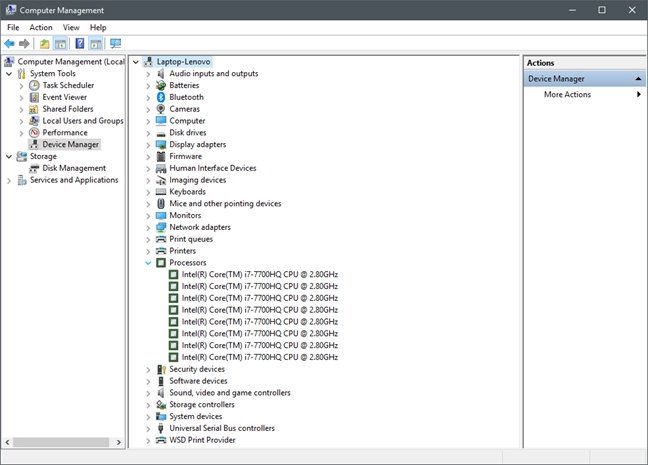Image resolution: width=648 pixels, height=465 pixels.
Task: Click the Keyboards category icon
Action: click(x=161, y=192)
